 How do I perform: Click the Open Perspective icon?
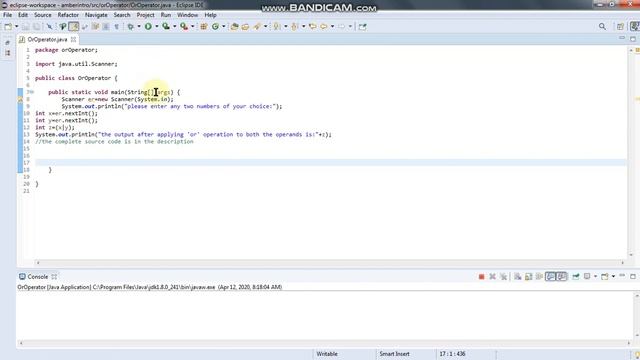click(x=620, y=27)
